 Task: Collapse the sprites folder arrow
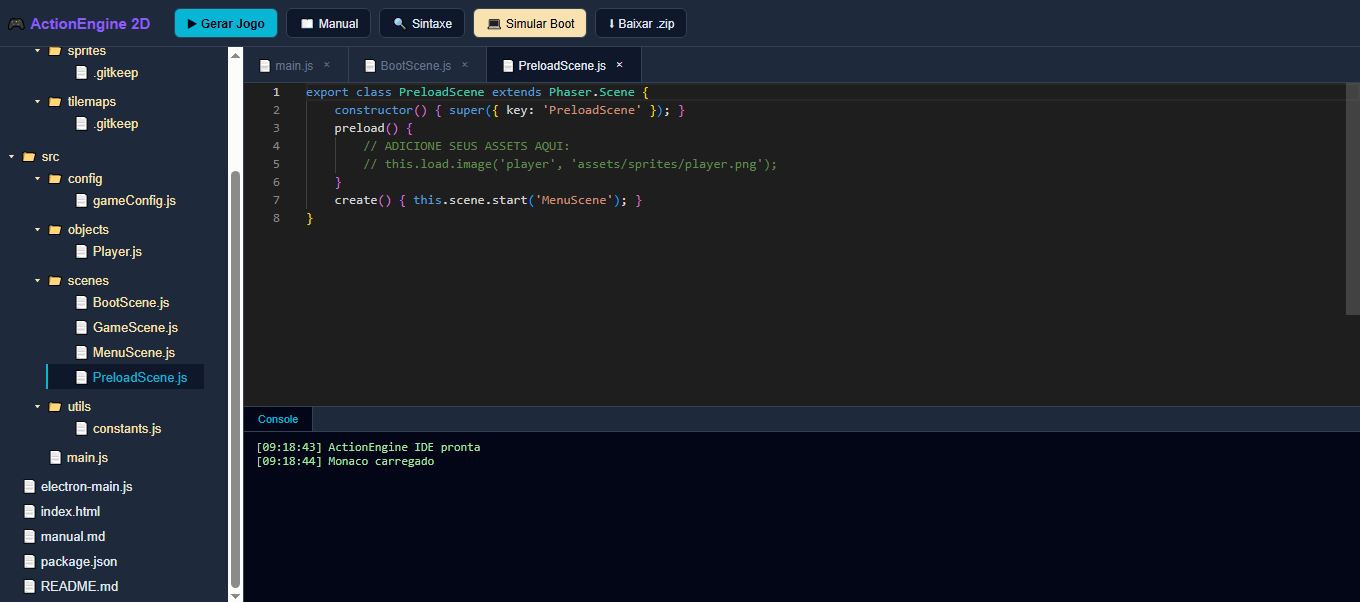[x=38, y=50]
